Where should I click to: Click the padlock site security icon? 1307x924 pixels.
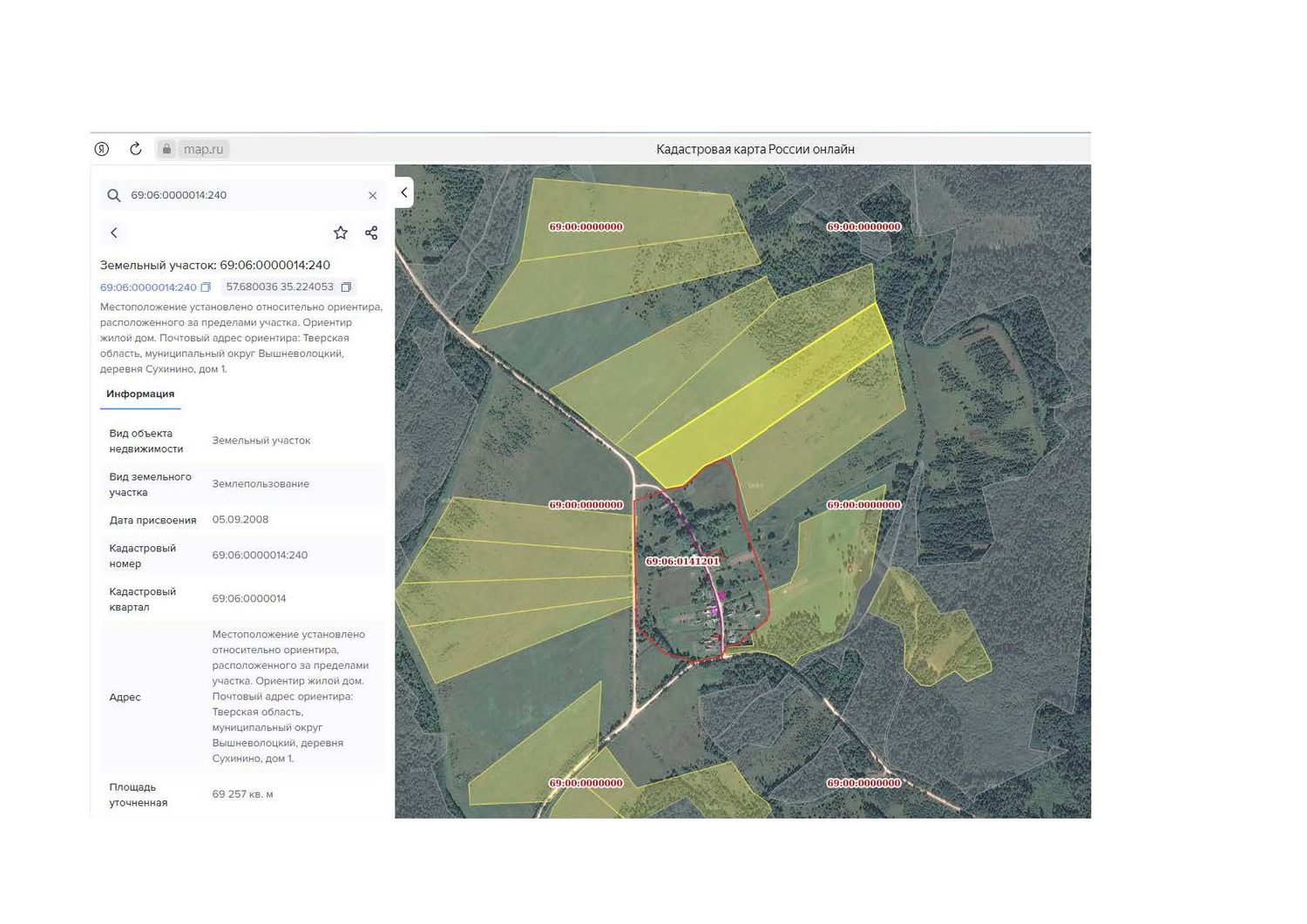[166, 149]
